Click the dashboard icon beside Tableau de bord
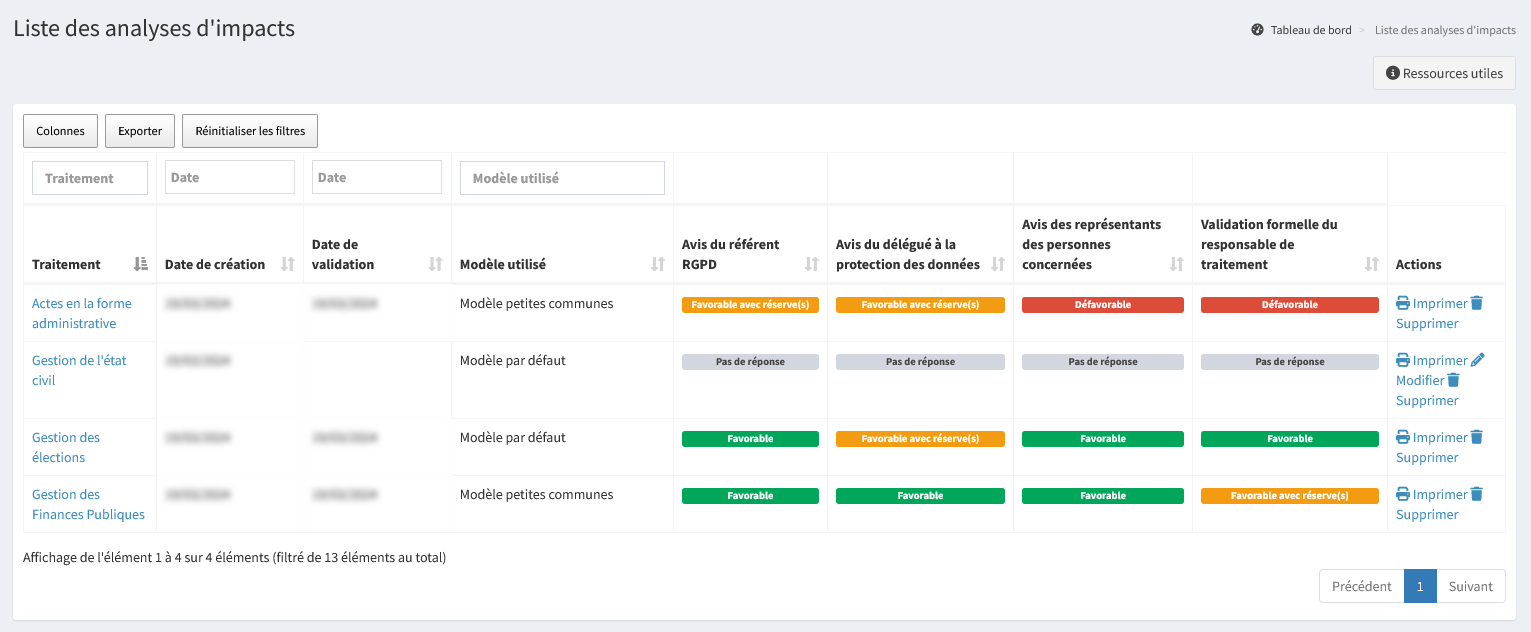Image resolution: width=1531 pixels, height=632 pixels. [x=1257, y=30]
